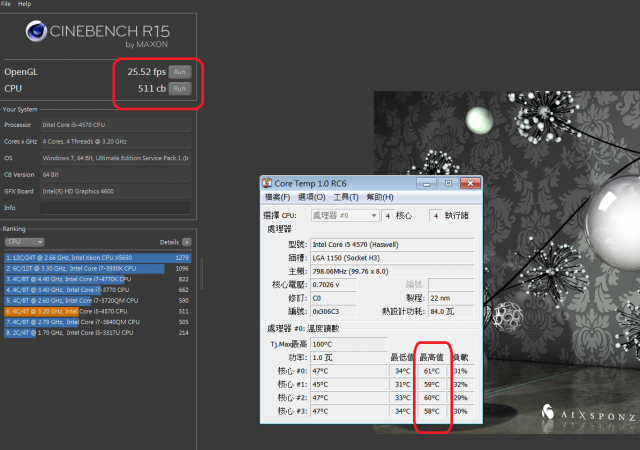Select ranking row Core i5-3317U CPU

pos(97,333)
